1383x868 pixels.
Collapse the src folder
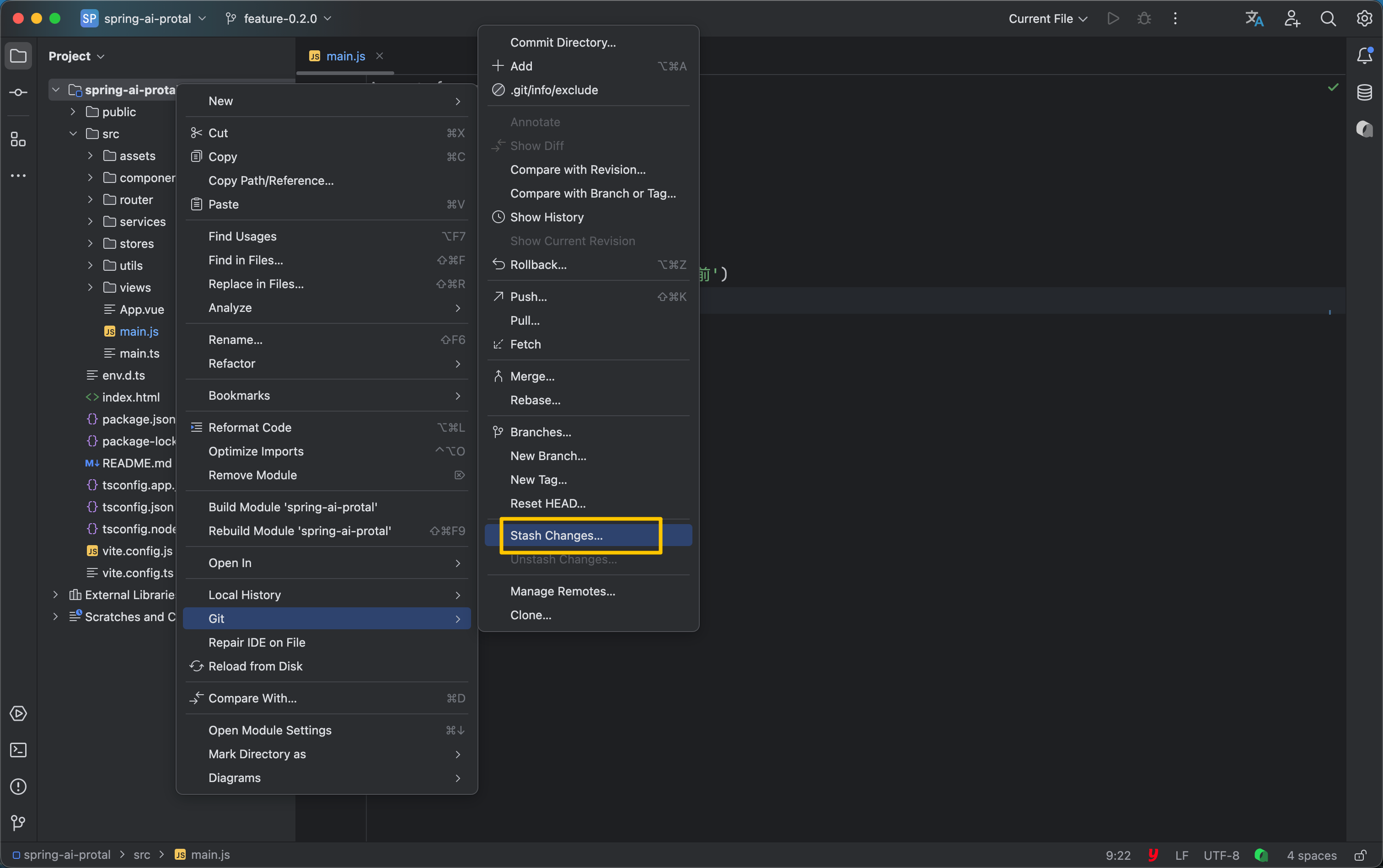coord(73,134)
